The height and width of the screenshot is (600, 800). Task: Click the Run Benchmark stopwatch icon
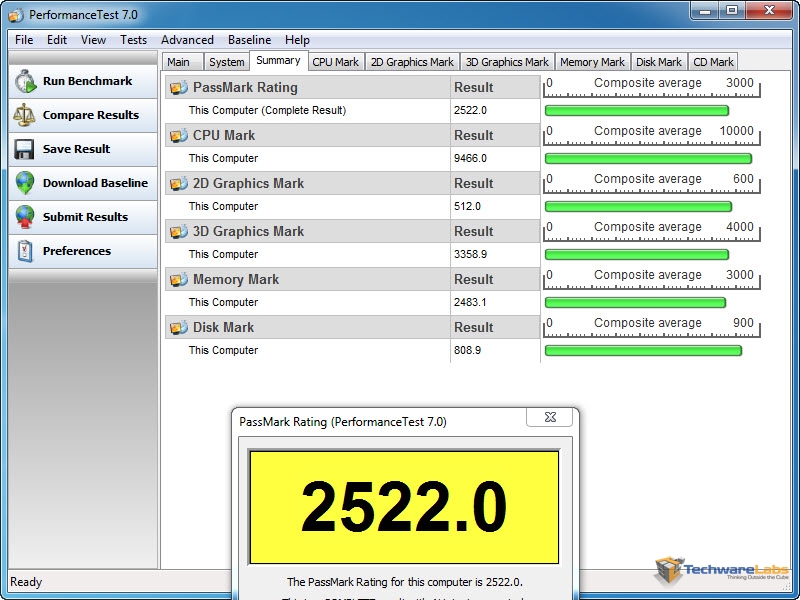[x=25, y=82]
